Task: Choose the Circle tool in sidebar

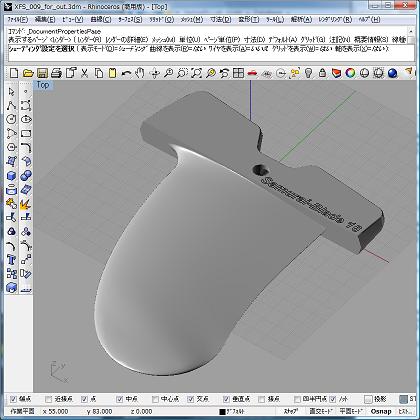Action: click(x=11, y=119)
